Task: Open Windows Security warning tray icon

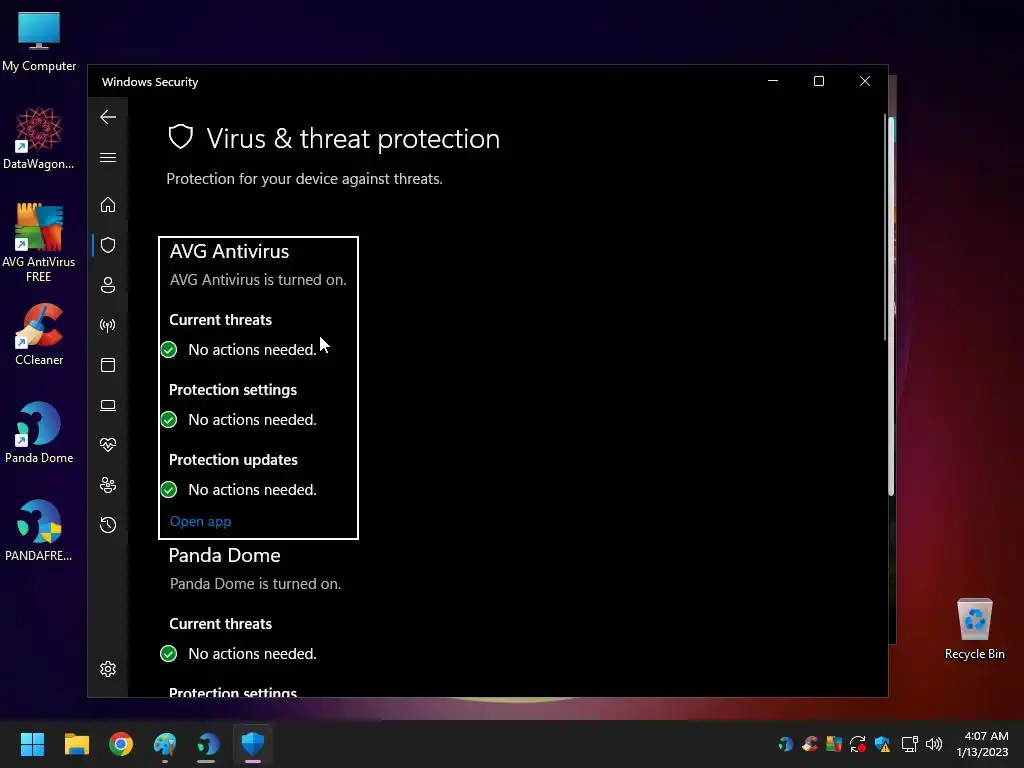Action: (x=882, y=744)
